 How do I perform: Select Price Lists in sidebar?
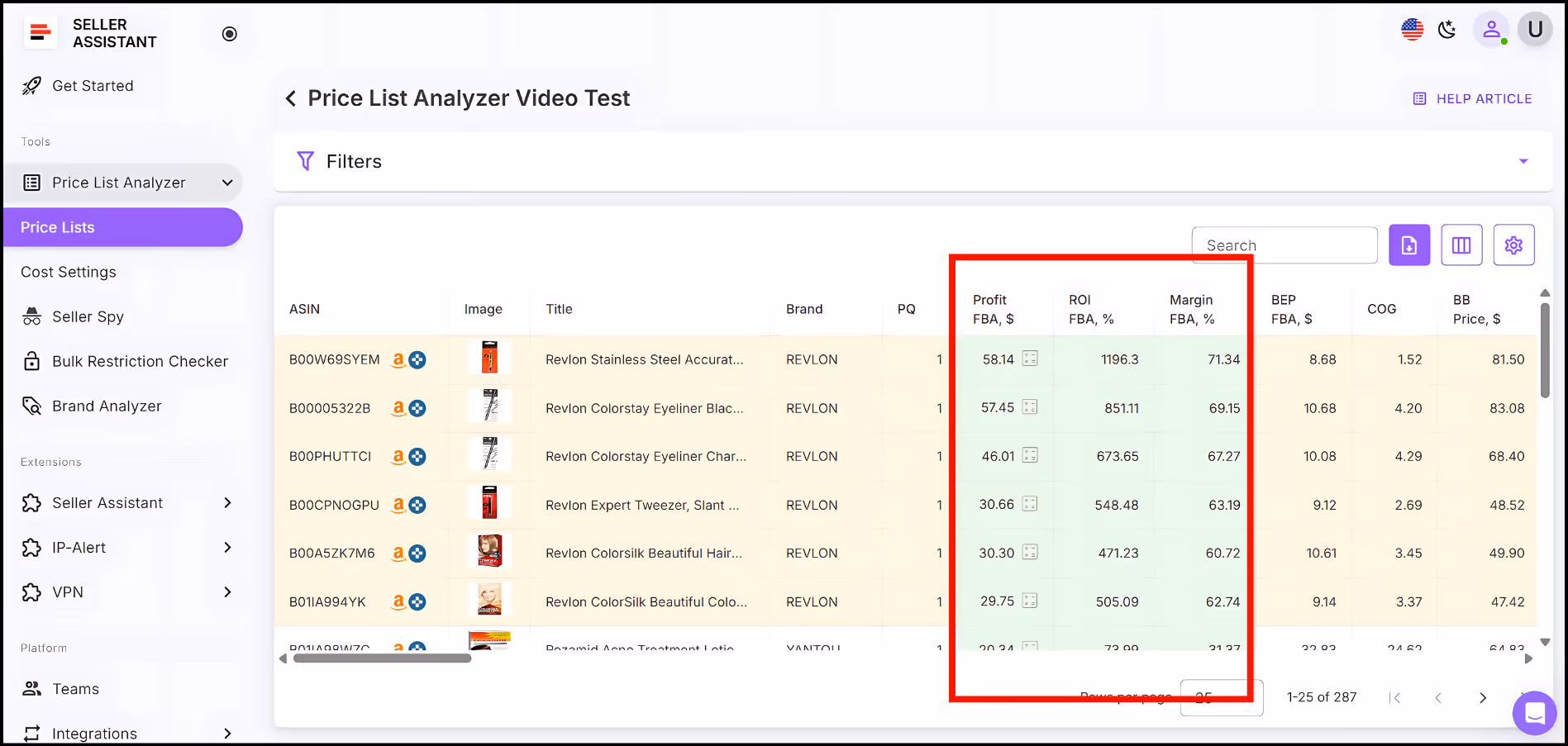tap(123, 227)
